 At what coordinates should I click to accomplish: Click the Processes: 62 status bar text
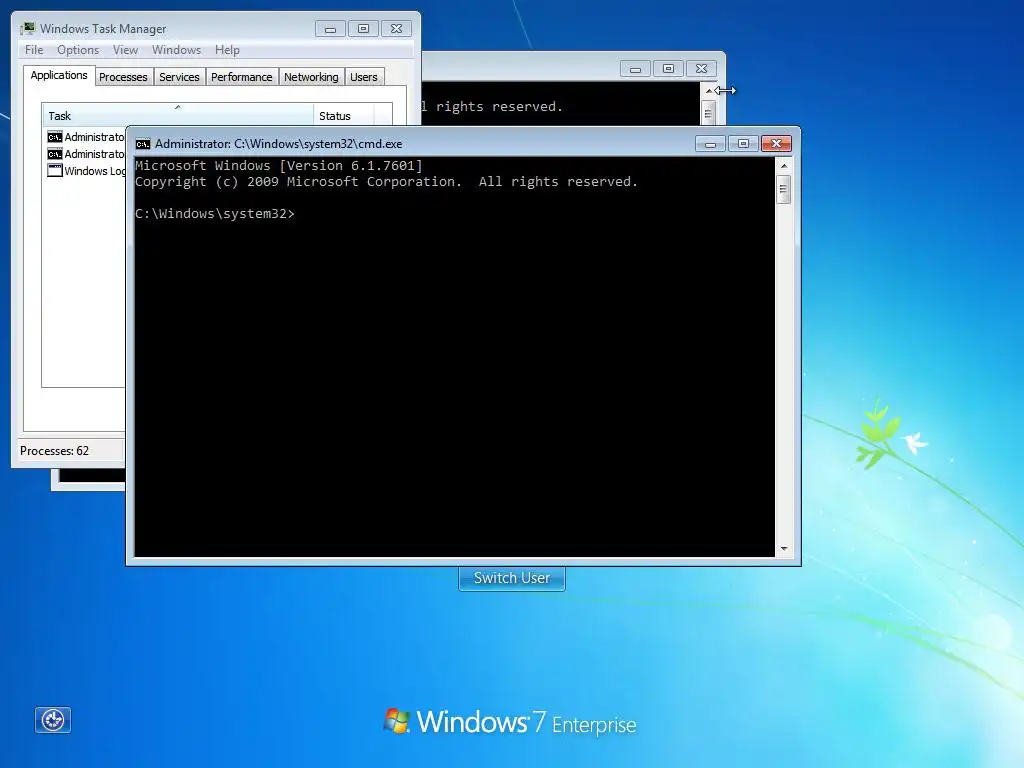(54, 451)
